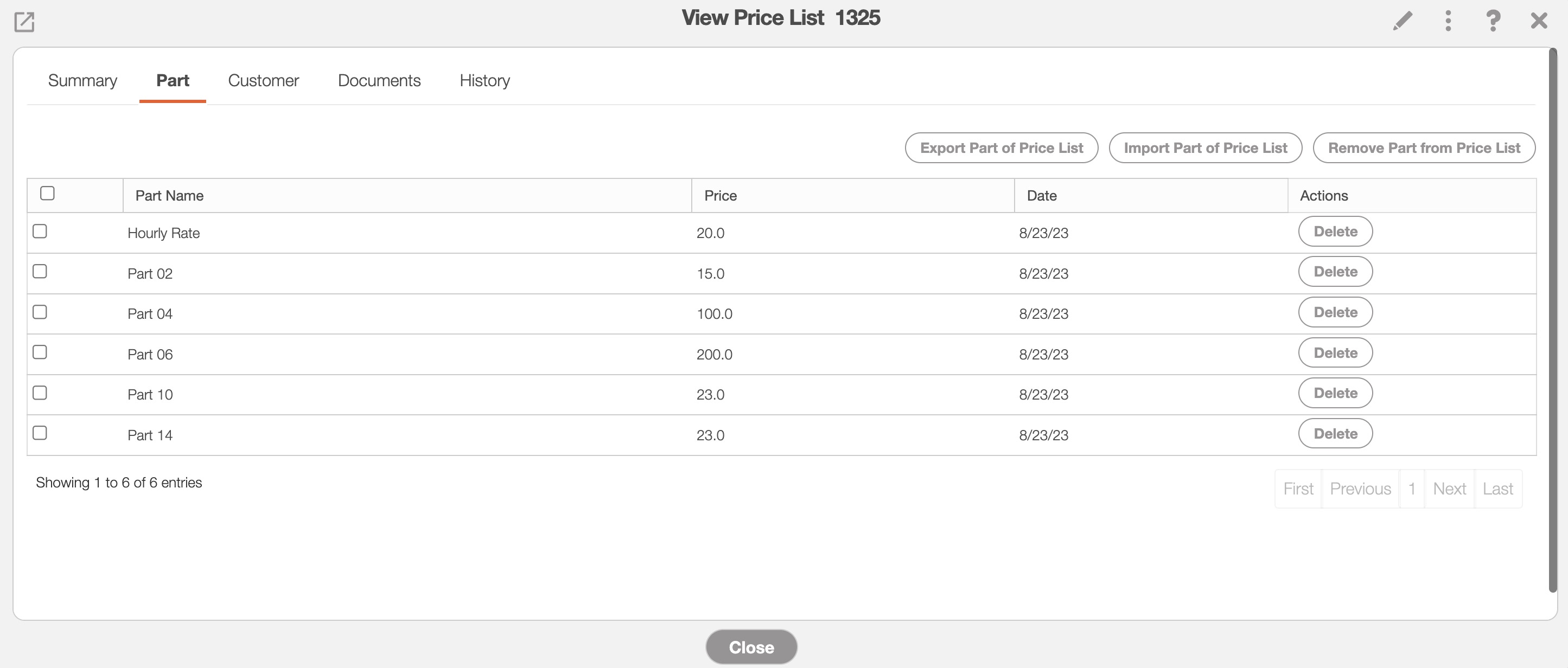Check the Hourly Rate row checkbox
This screenshot has width=1568, height=668.
click(x=40, y=231)
